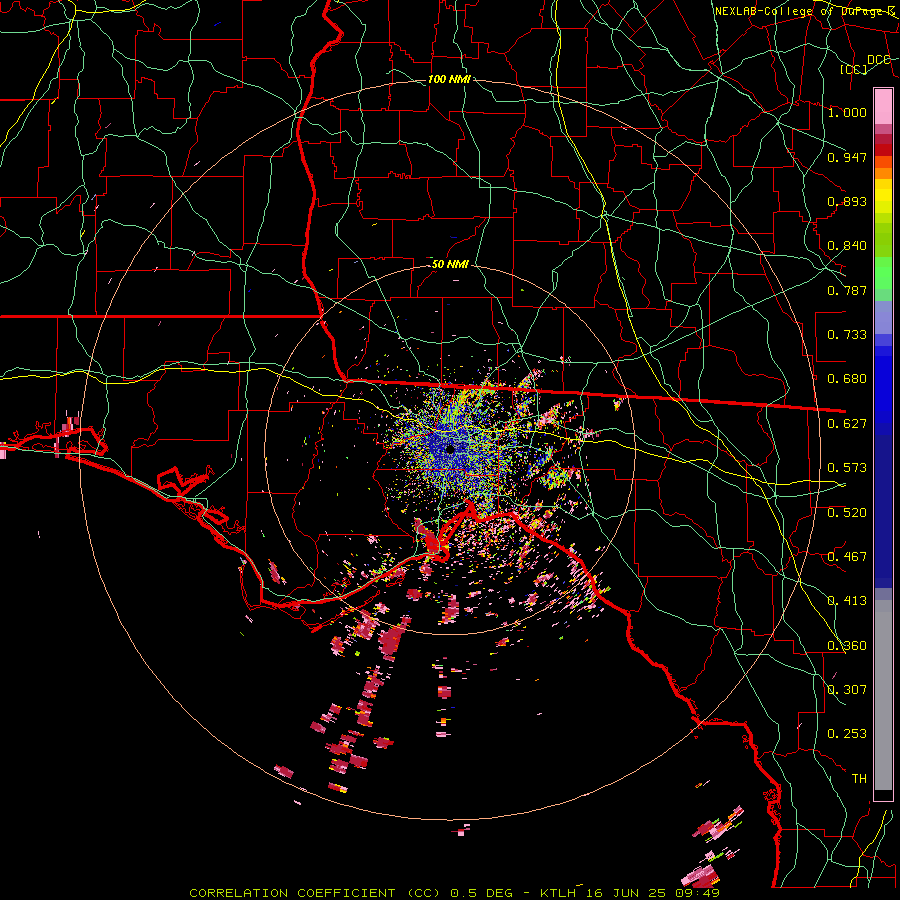The width and height of the screenshot is (900, 900).
Task: Click the 0.733 scale value
Action: coord(847,335)
